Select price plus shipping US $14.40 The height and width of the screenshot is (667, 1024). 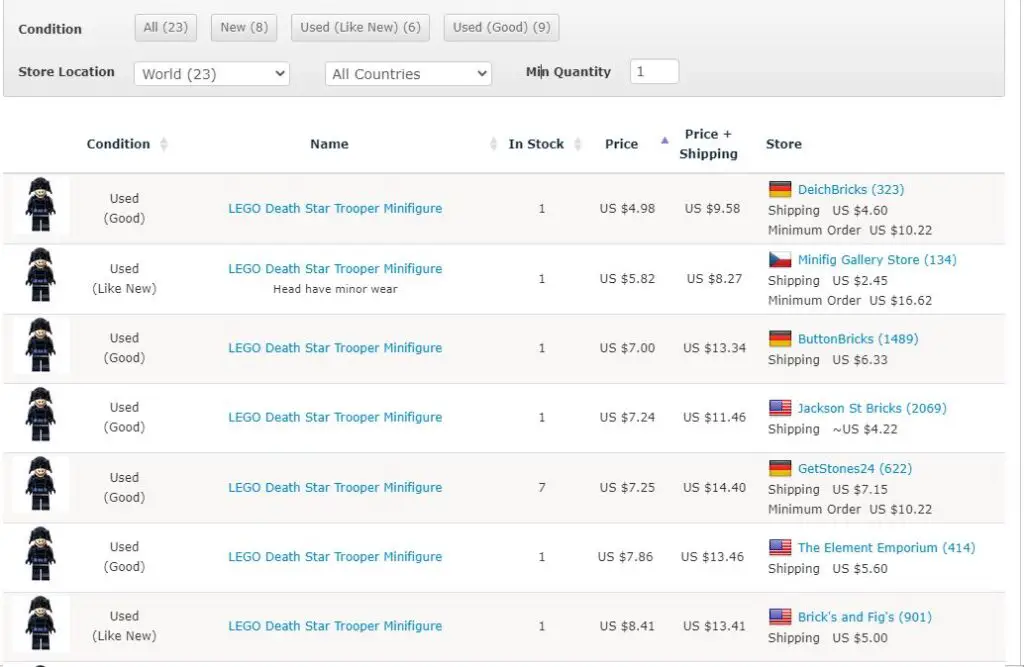click(714, 487)
